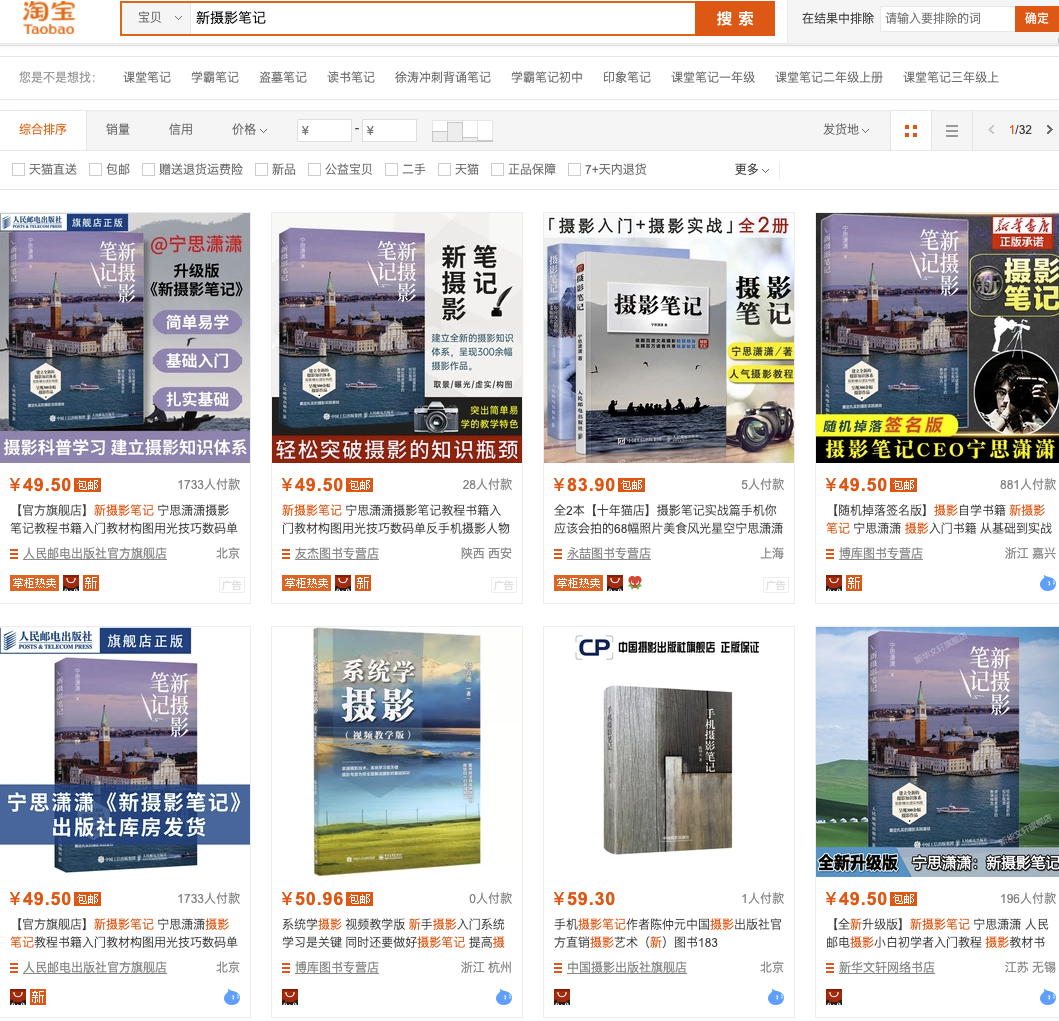Image resolution: width=1059 pixels, height=1021 pixels.
Task: Enable 正品保障 filter checkbox
Action: pyautogui.click(x=497, y=169)
